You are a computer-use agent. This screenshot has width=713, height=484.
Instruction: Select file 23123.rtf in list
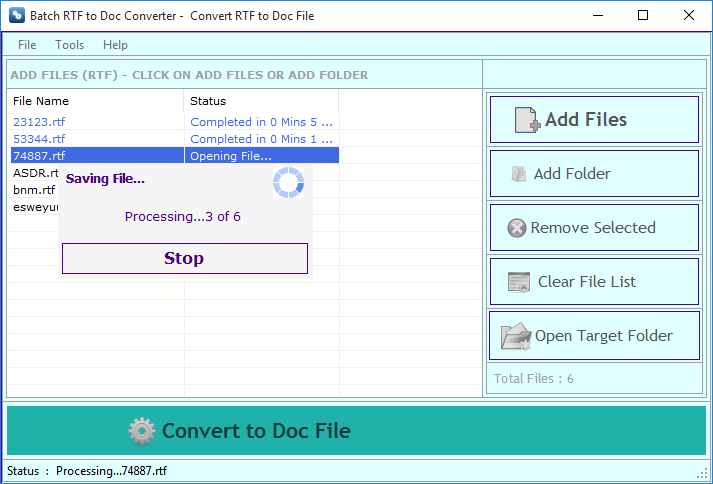point(39,122)
